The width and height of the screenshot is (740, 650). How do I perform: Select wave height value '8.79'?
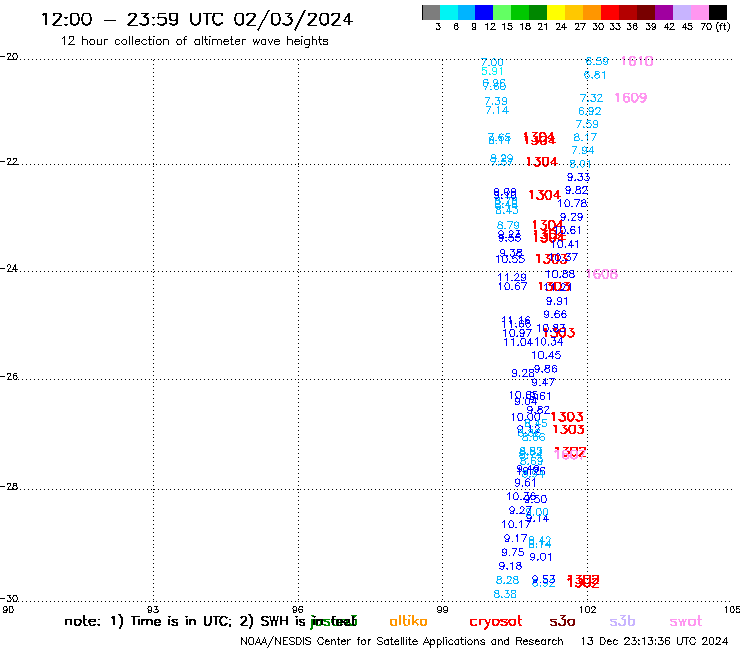(508, 226)
